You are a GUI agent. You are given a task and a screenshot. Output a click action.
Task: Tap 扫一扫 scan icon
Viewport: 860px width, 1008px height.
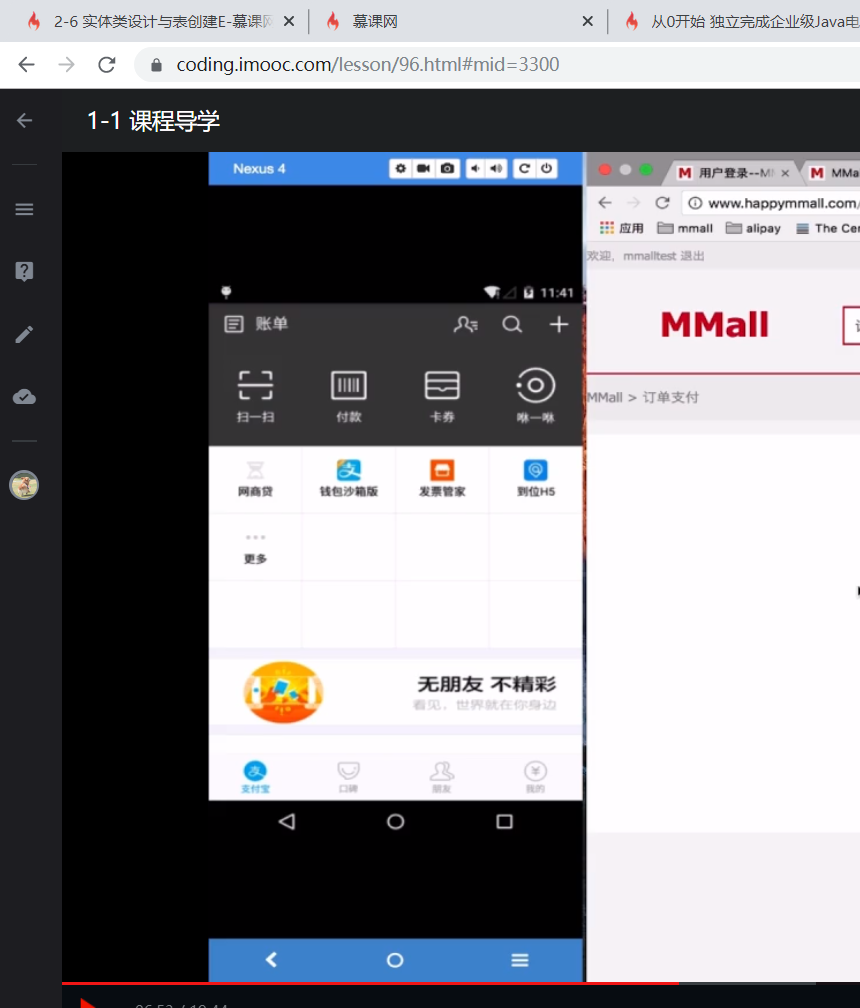[x=255, y=396]
